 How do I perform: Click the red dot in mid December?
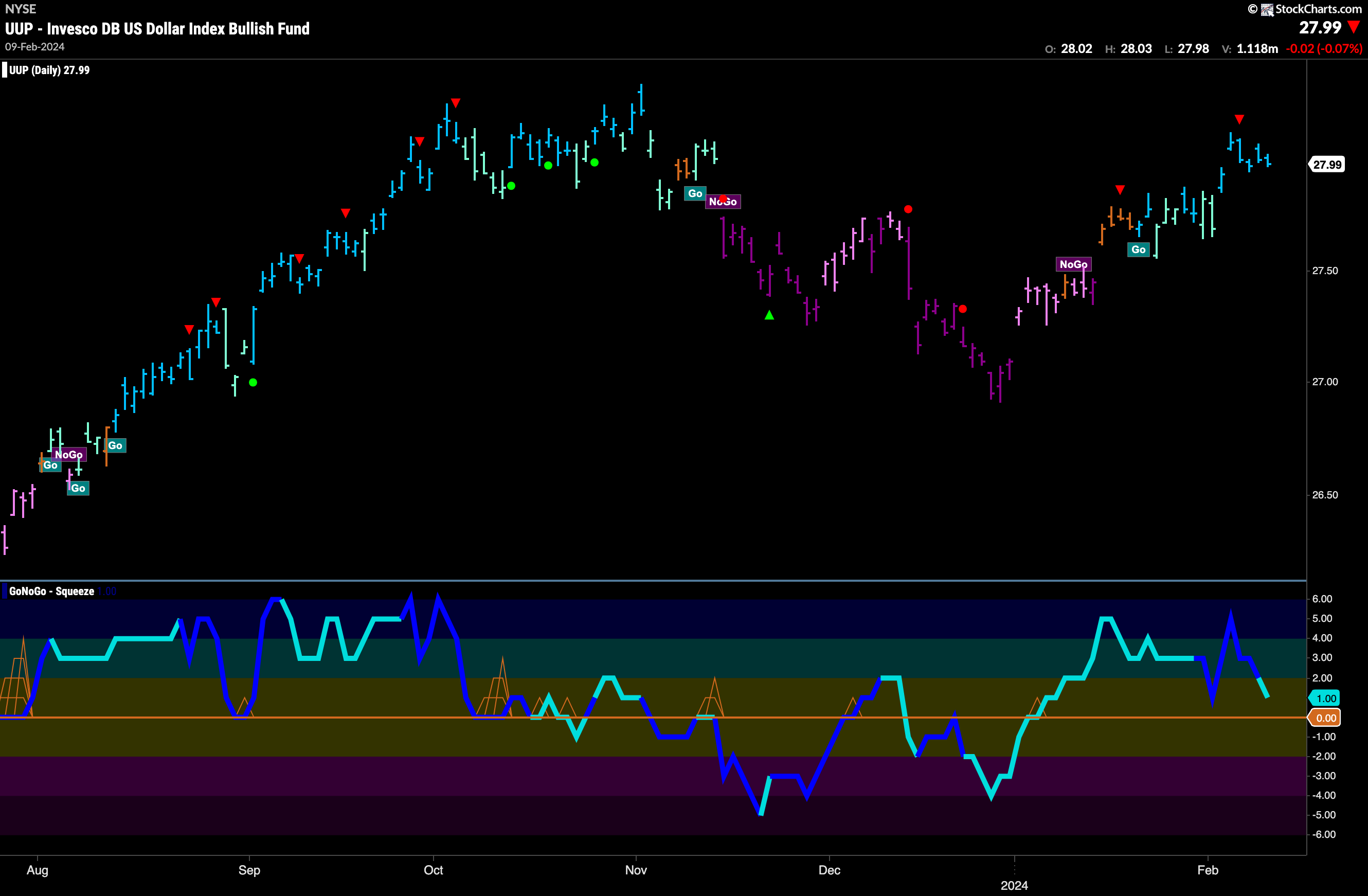908,209
